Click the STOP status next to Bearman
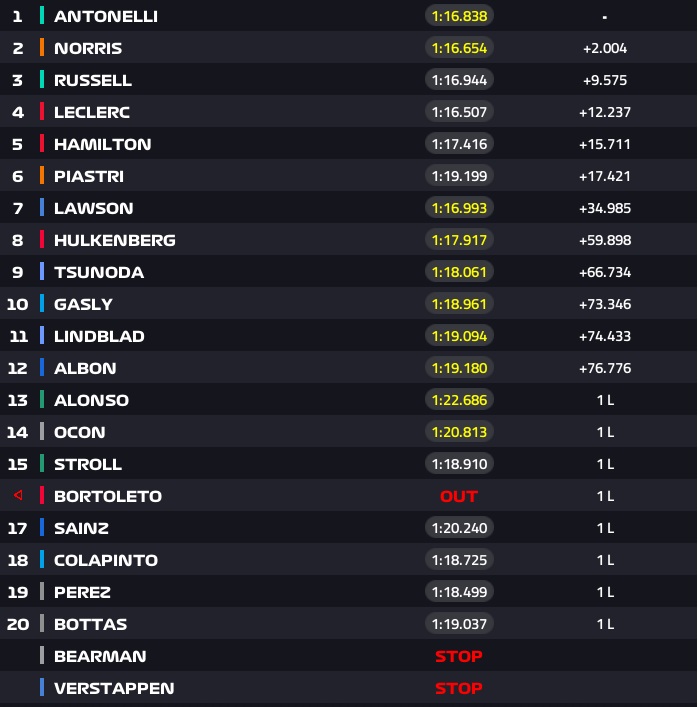The image size is (698, 707). 459,656
